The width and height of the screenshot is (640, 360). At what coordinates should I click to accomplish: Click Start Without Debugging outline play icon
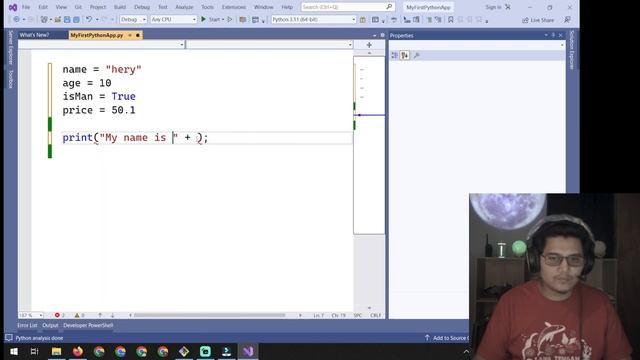(230, 19)
